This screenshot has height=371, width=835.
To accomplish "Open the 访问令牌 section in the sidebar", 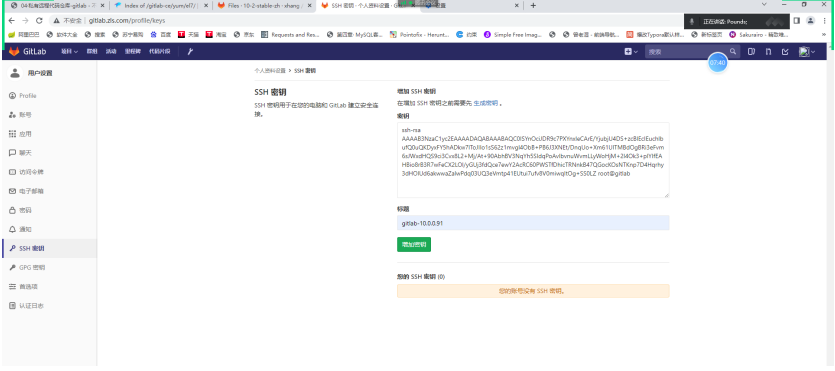I will click(x=27, y=172).
